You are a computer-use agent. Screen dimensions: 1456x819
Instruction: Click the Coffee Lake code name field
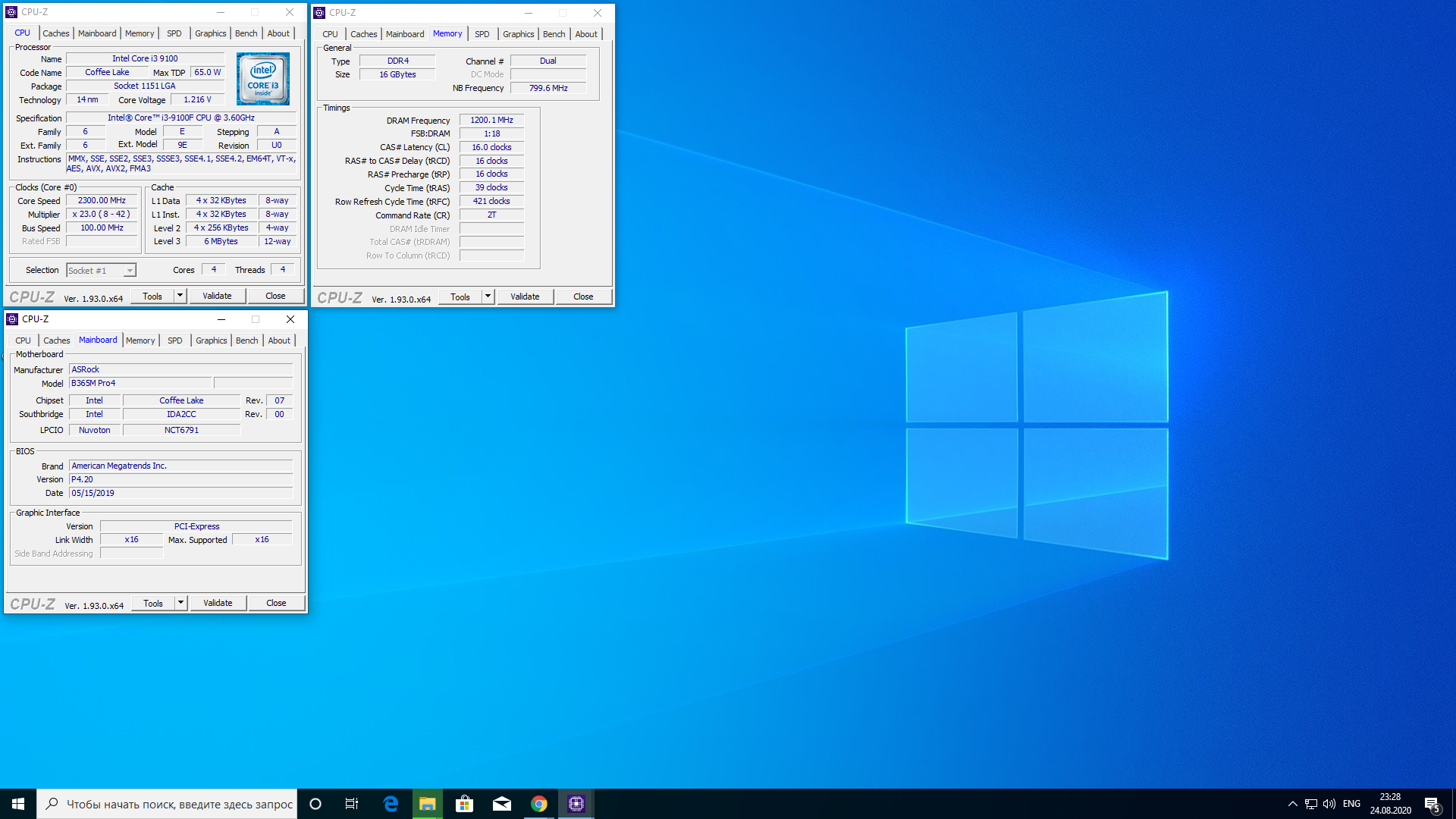click(x=107, y=72)
